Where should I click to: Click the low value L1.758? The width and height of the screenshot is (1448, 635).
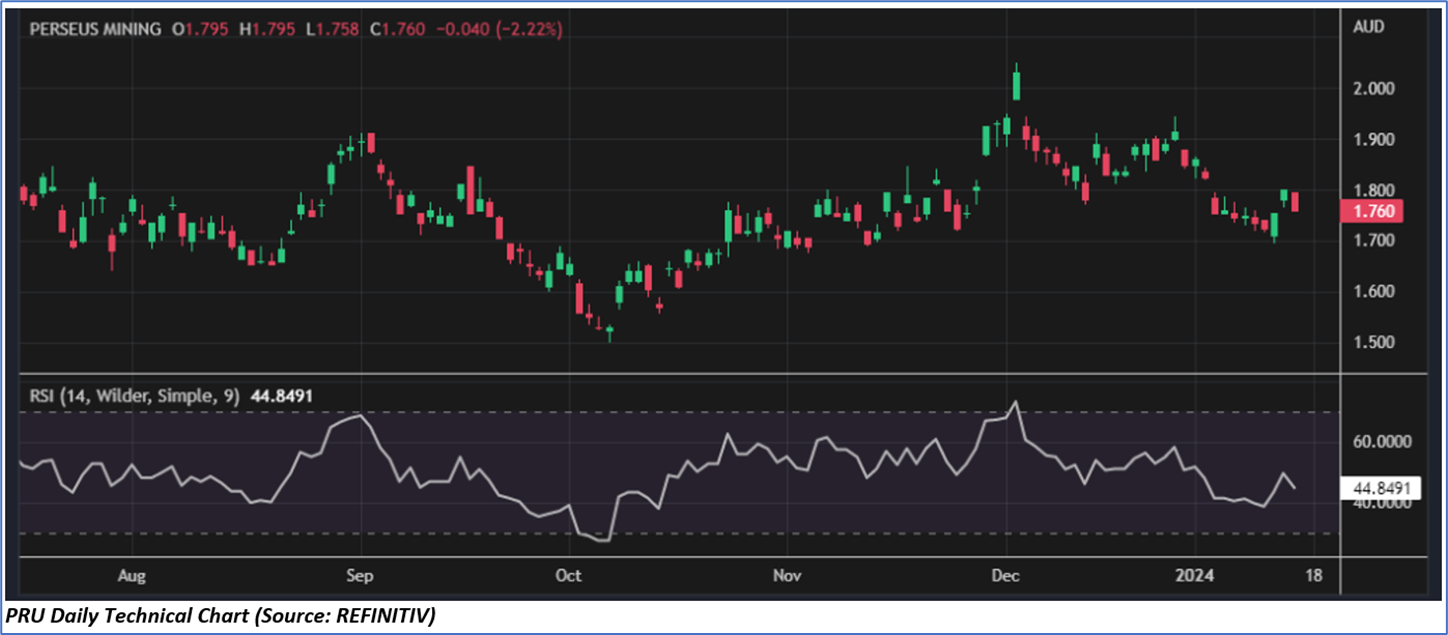334,30
